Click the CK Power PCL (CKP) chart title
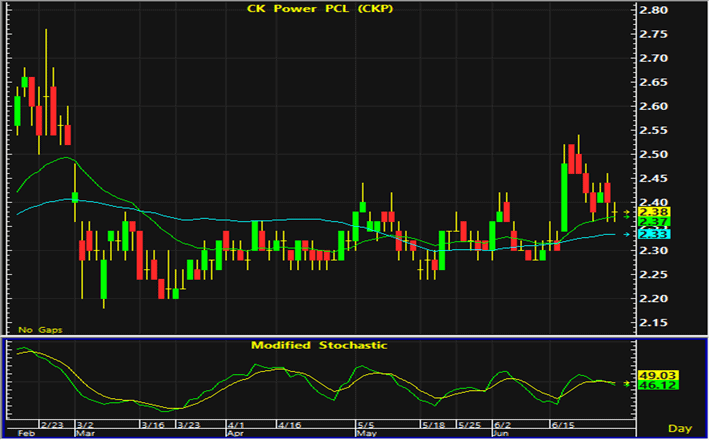Screen dimensions: 710x440 tap(320, 9)
